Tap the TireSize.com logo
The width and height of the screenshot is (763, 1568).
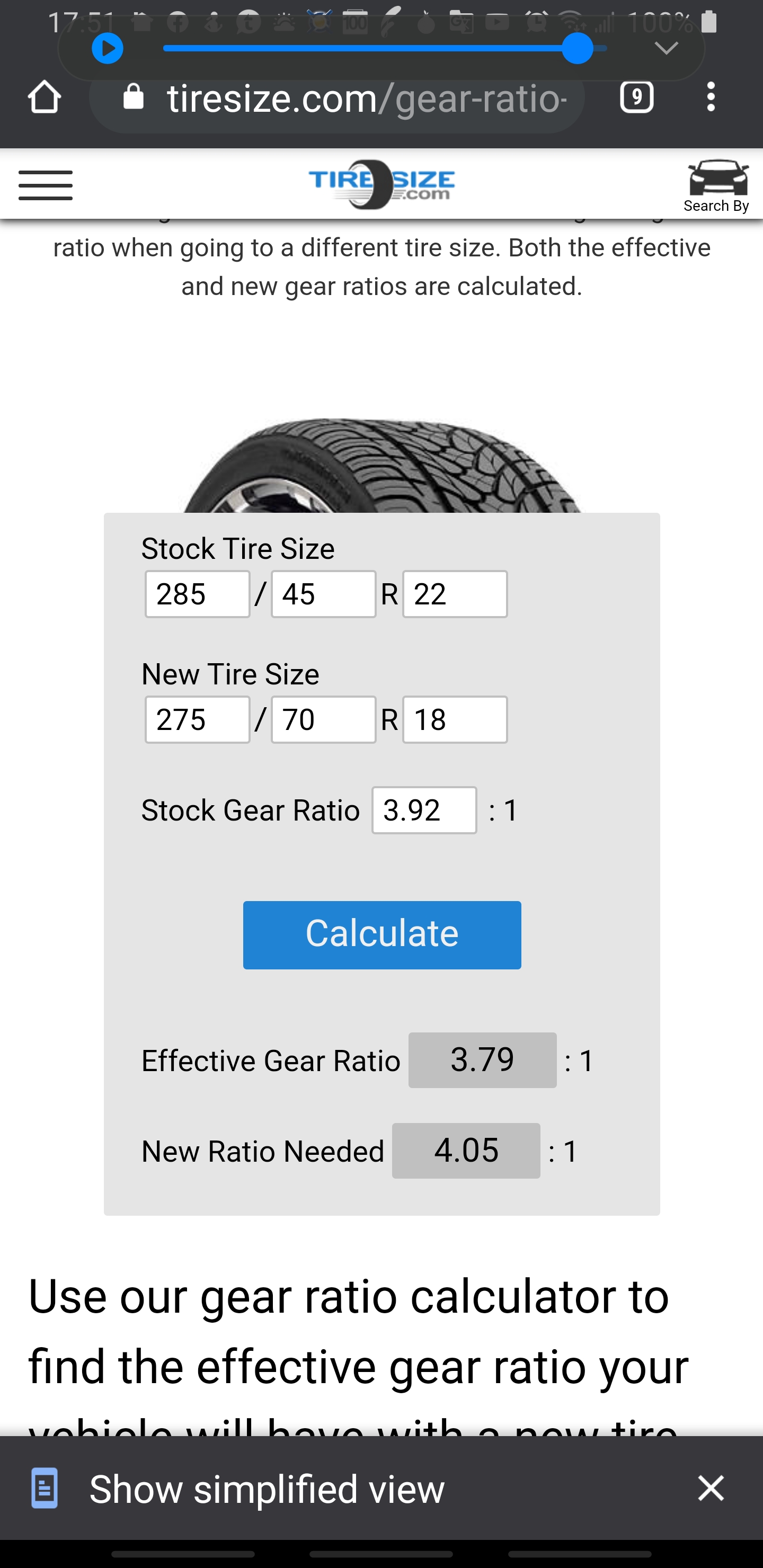pyautogui.click(x=381, y=184)
